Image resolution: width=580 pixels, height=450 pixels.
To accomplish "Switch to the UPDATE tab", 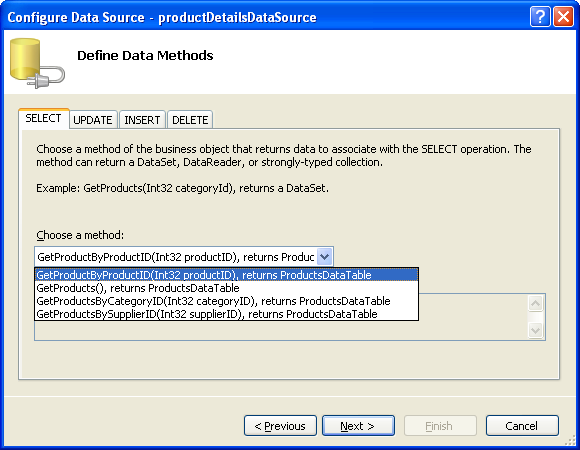I will [x=93, y=120].
